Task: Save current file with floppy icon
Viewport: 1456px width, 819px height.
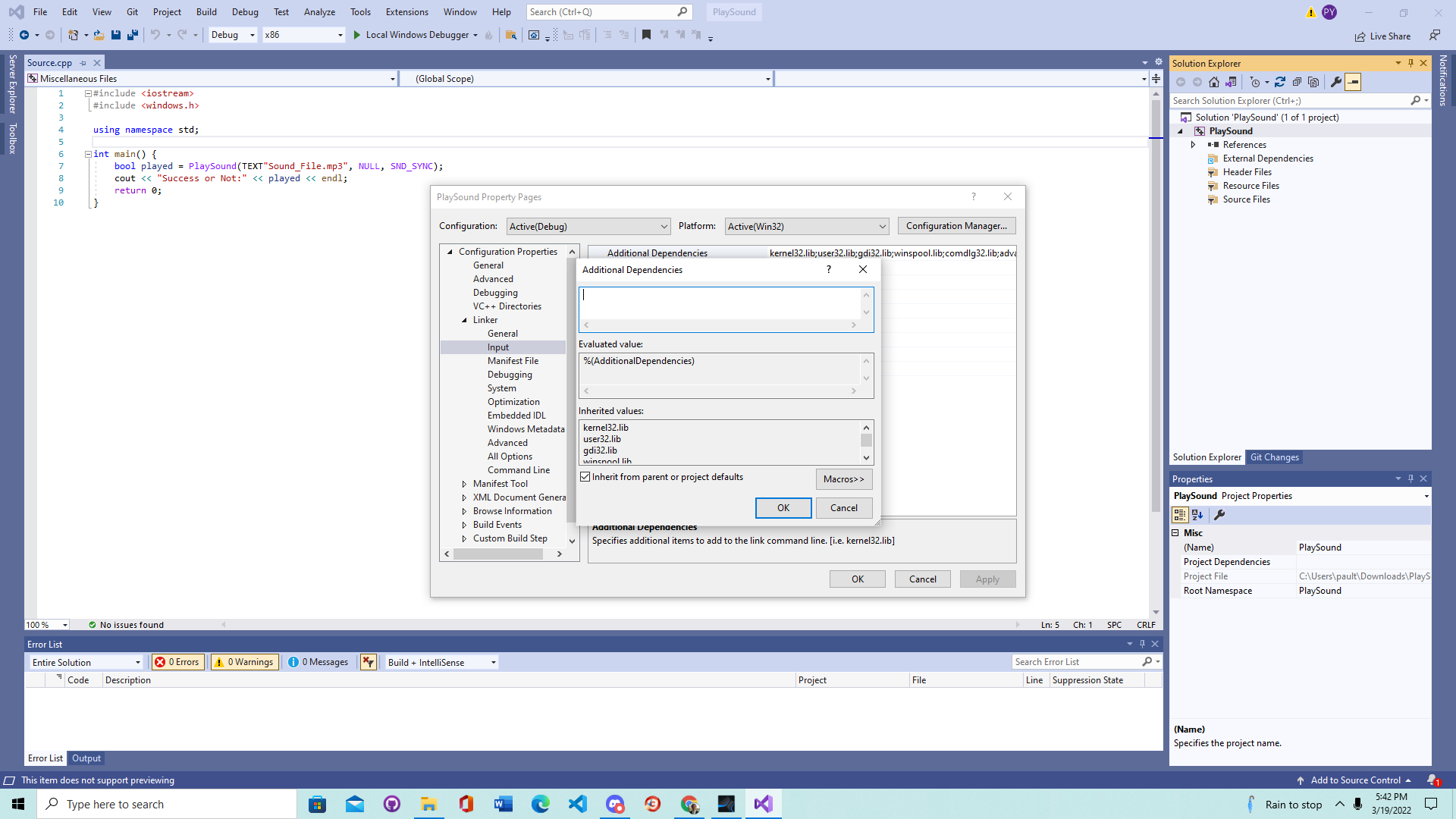Action: coord(116,35)
